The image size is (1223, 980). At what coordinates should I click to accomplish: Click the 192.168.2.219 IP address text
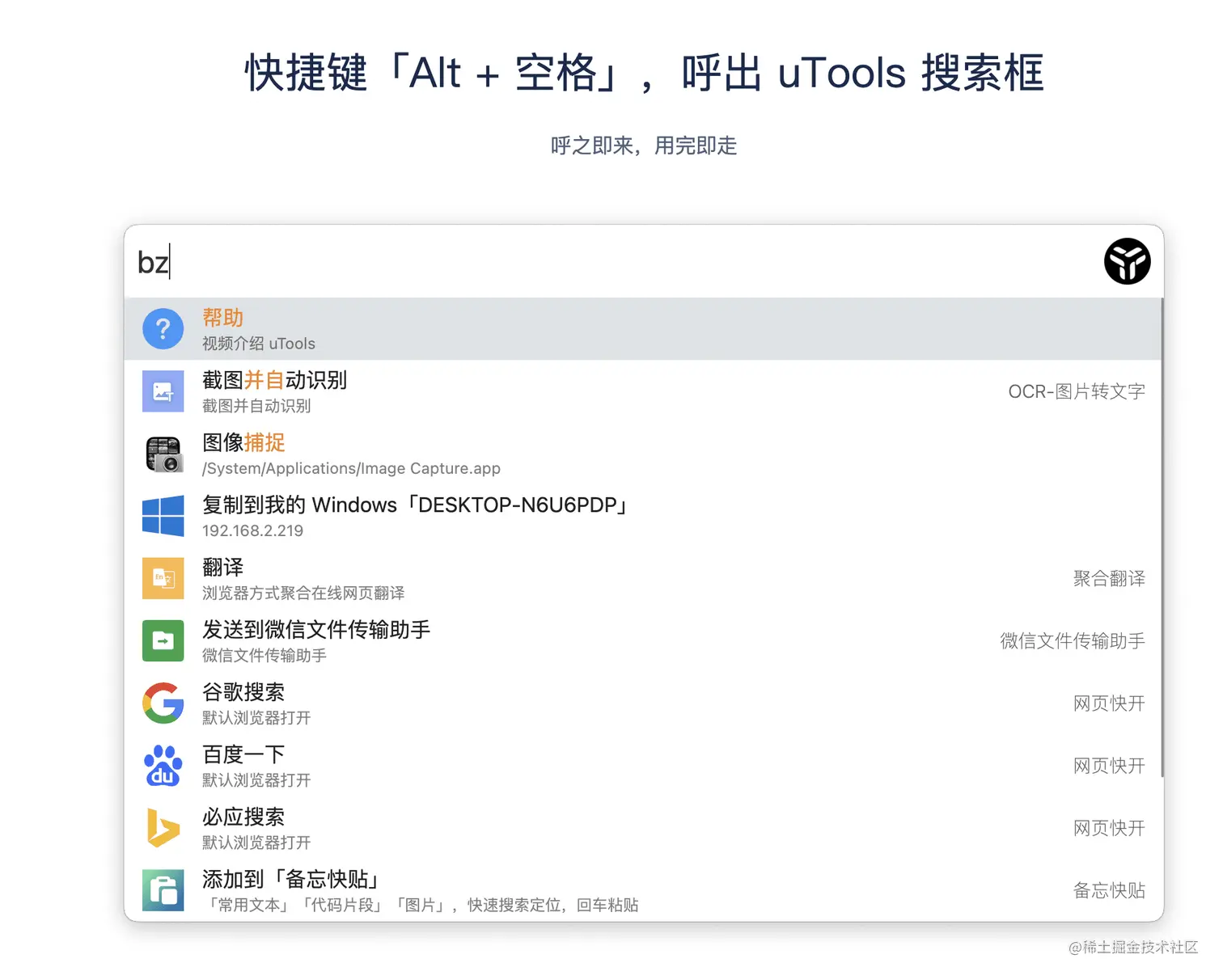(252, 530)
